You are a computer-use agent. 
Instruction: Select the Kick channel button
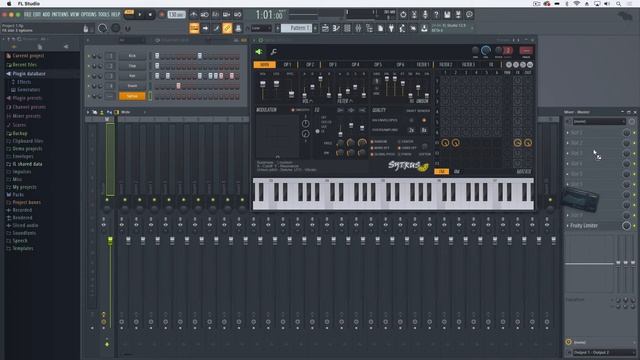[132, 56]
